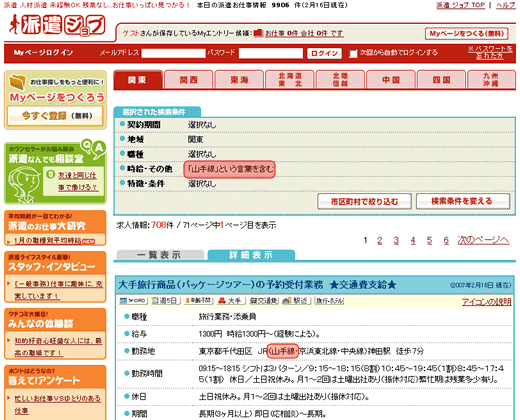The height and width of the screenshot is (420, 520).
Task: Click the 求人情報 708件 count text
Action: click(x=145, y=225)
